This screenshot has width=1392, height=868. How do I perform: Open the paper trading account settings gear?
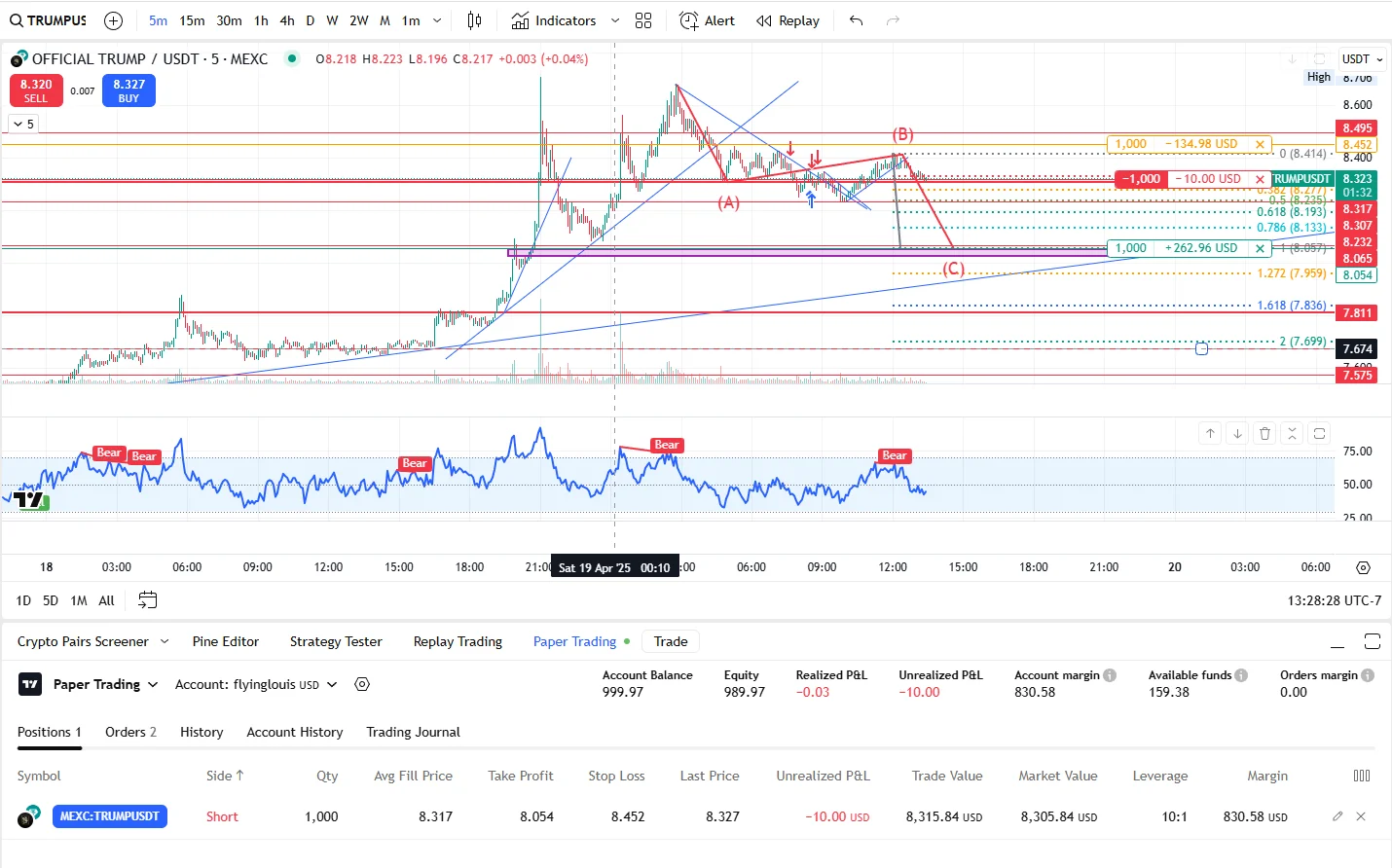point(362,684)
